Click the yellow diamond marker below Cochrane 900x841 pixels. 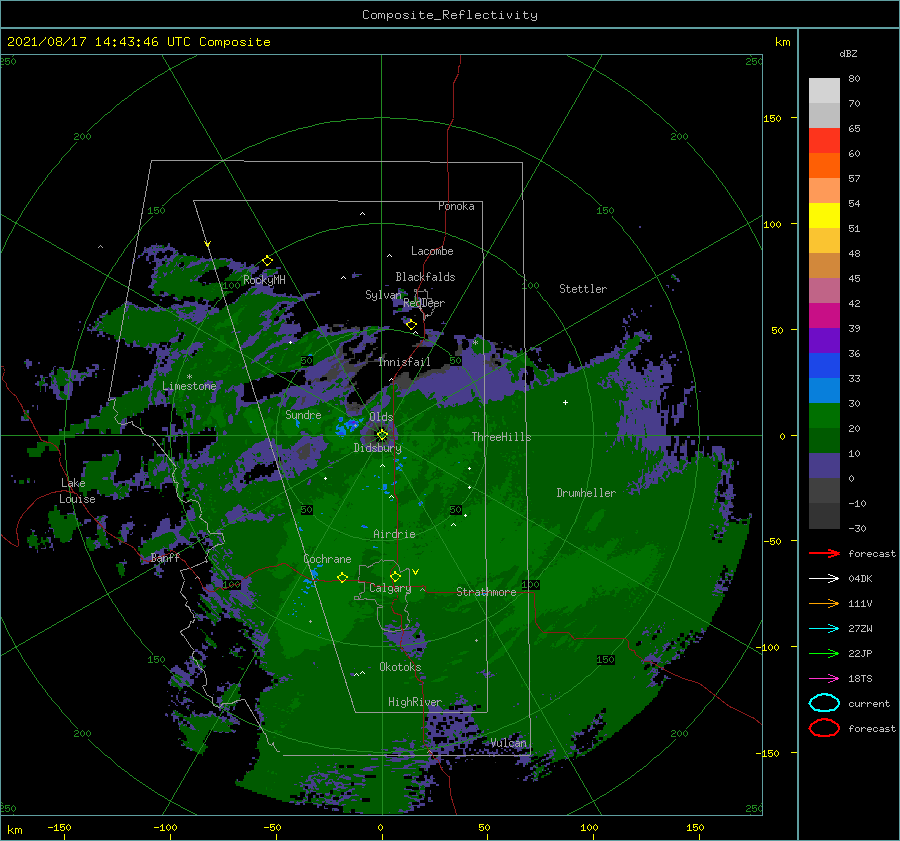click(342, 578)
